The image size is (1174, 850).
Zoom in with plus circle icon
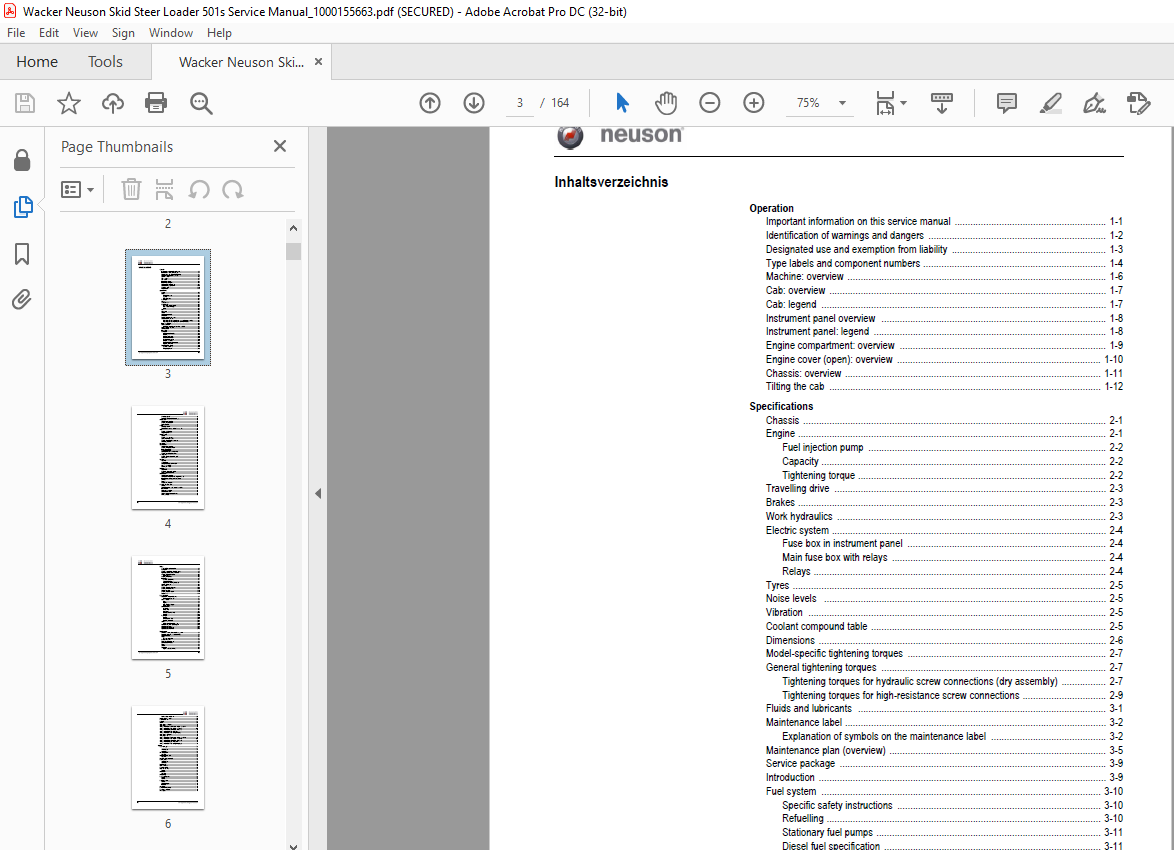[754, 103]
